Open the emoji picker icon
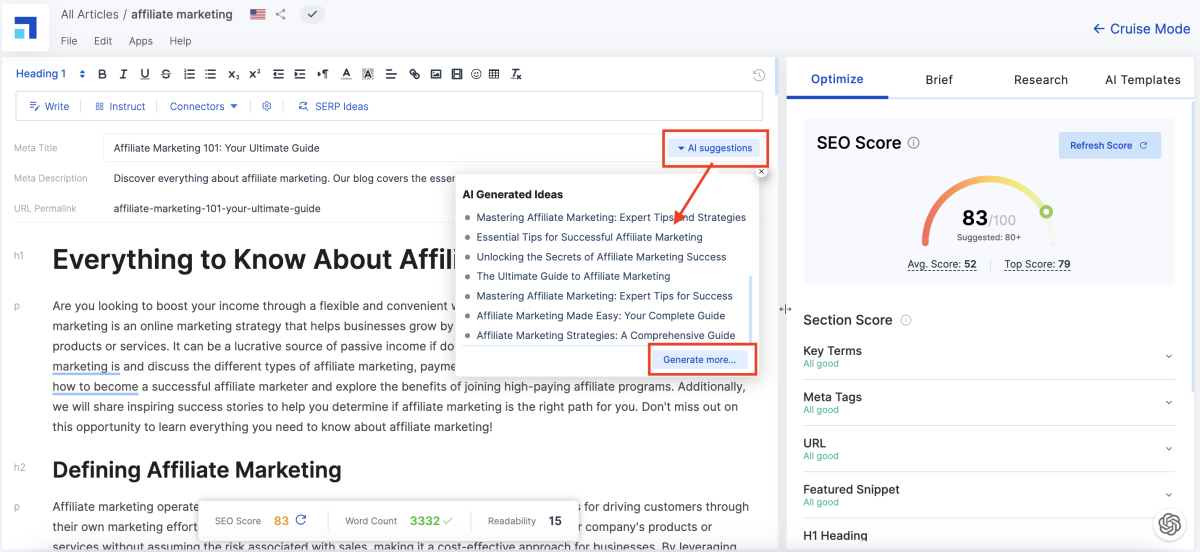 pos(476,74)
